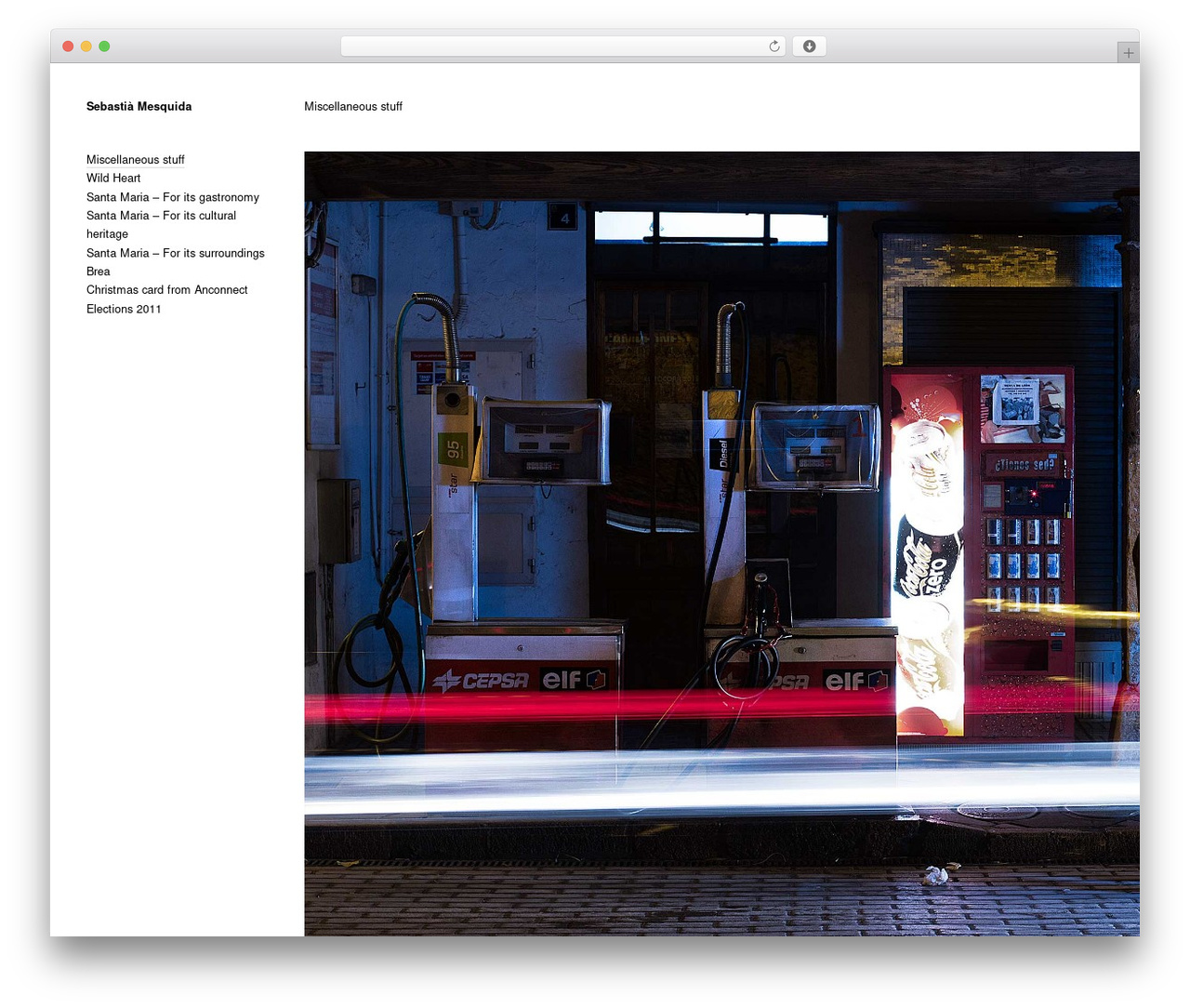
Task: Minimize the browser window
Action: (x=86, y=46)
